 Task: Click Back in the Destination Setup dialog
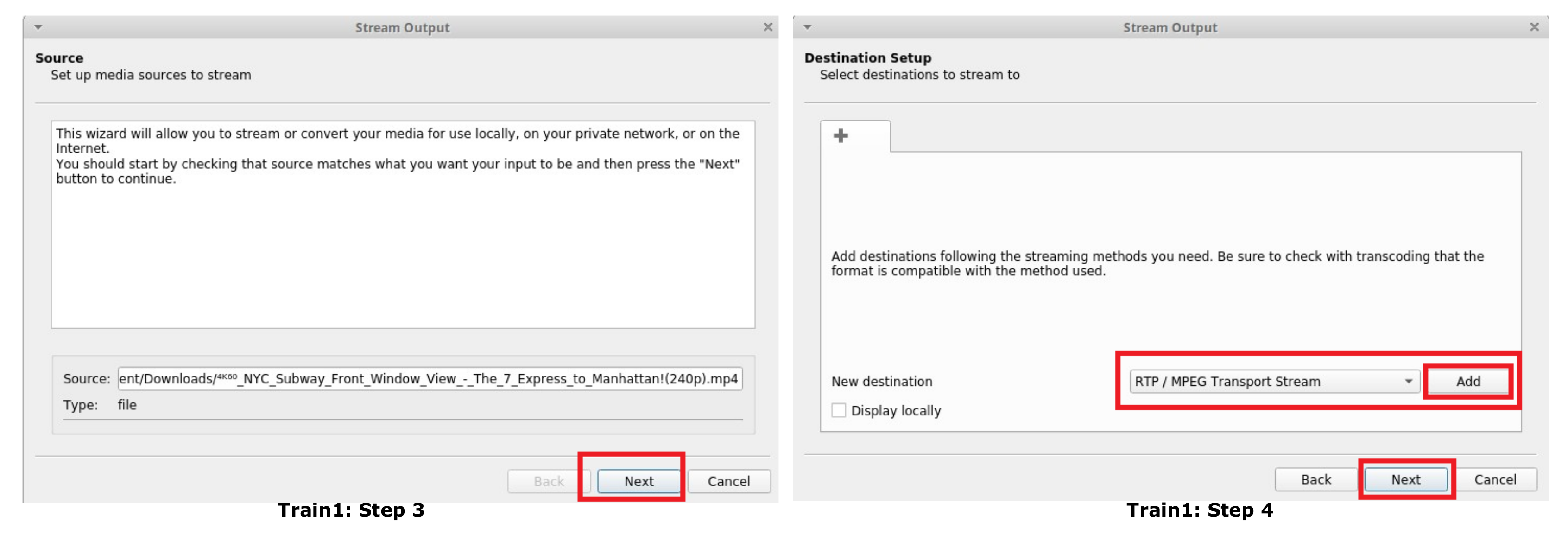1315,479
